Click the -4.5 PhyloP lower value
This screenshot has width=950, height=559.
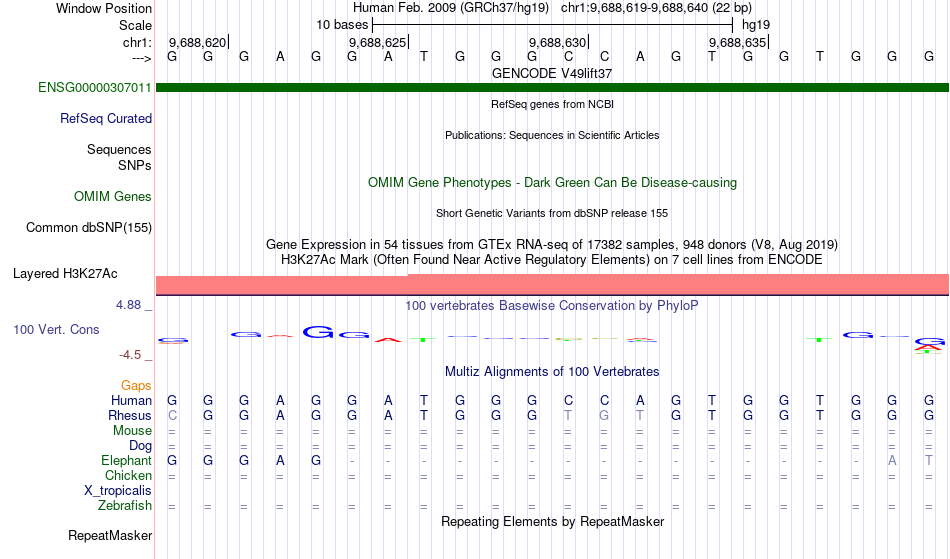(130, 355)
